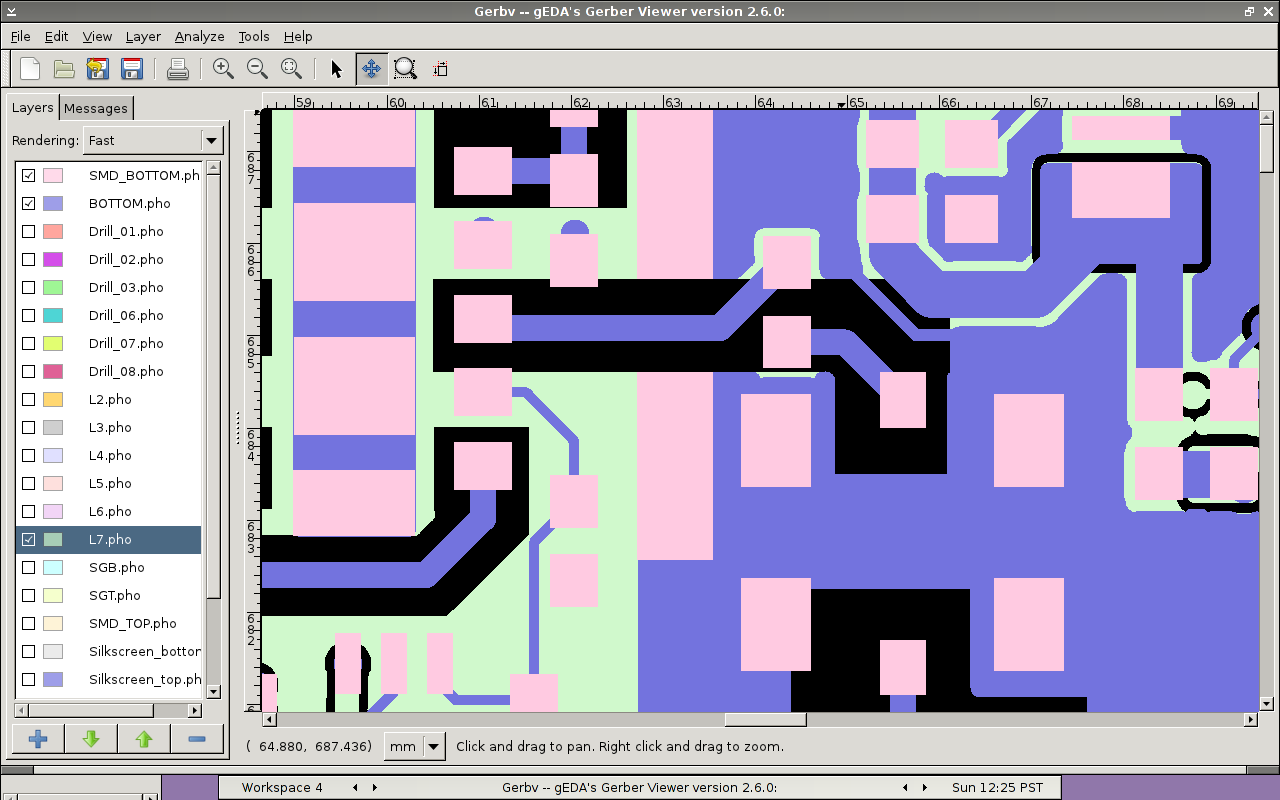Select the Pointer arrow tool
The height and width of the screenshot is (800, 1280).
pos(336,69)
